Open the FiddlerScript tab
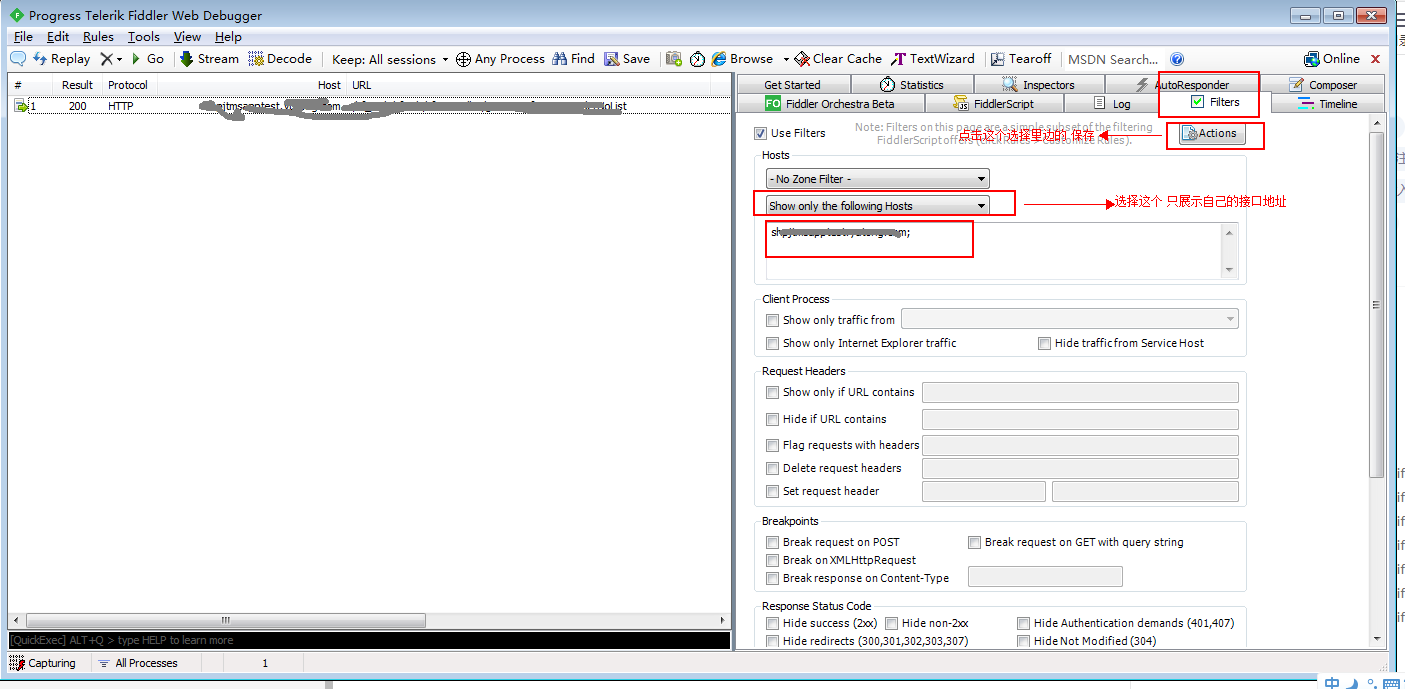Screen dimensions: 1405x689 click(x=994, y=103)
